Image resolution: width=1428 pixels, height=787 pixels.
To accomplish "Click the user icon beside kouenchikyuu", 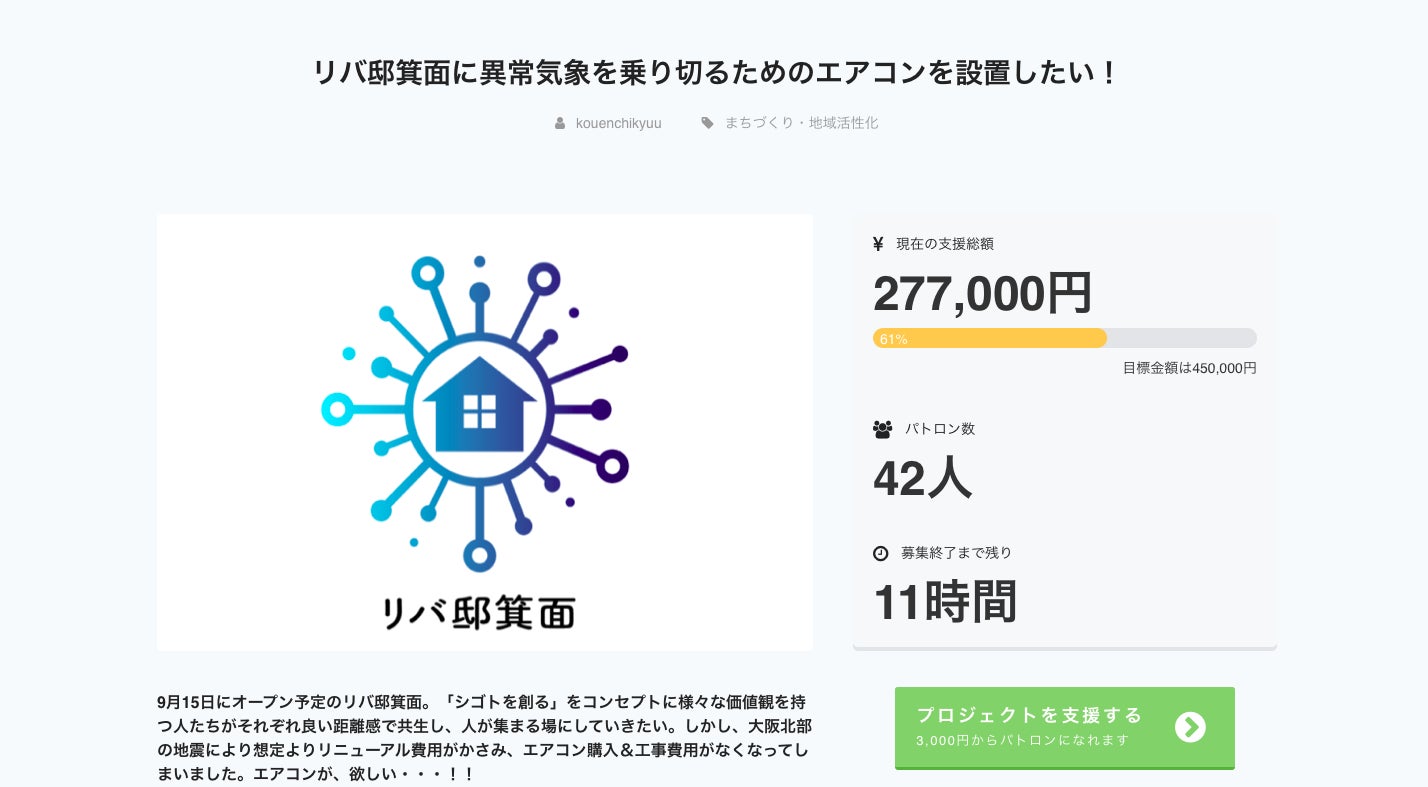I will (560, 123).
